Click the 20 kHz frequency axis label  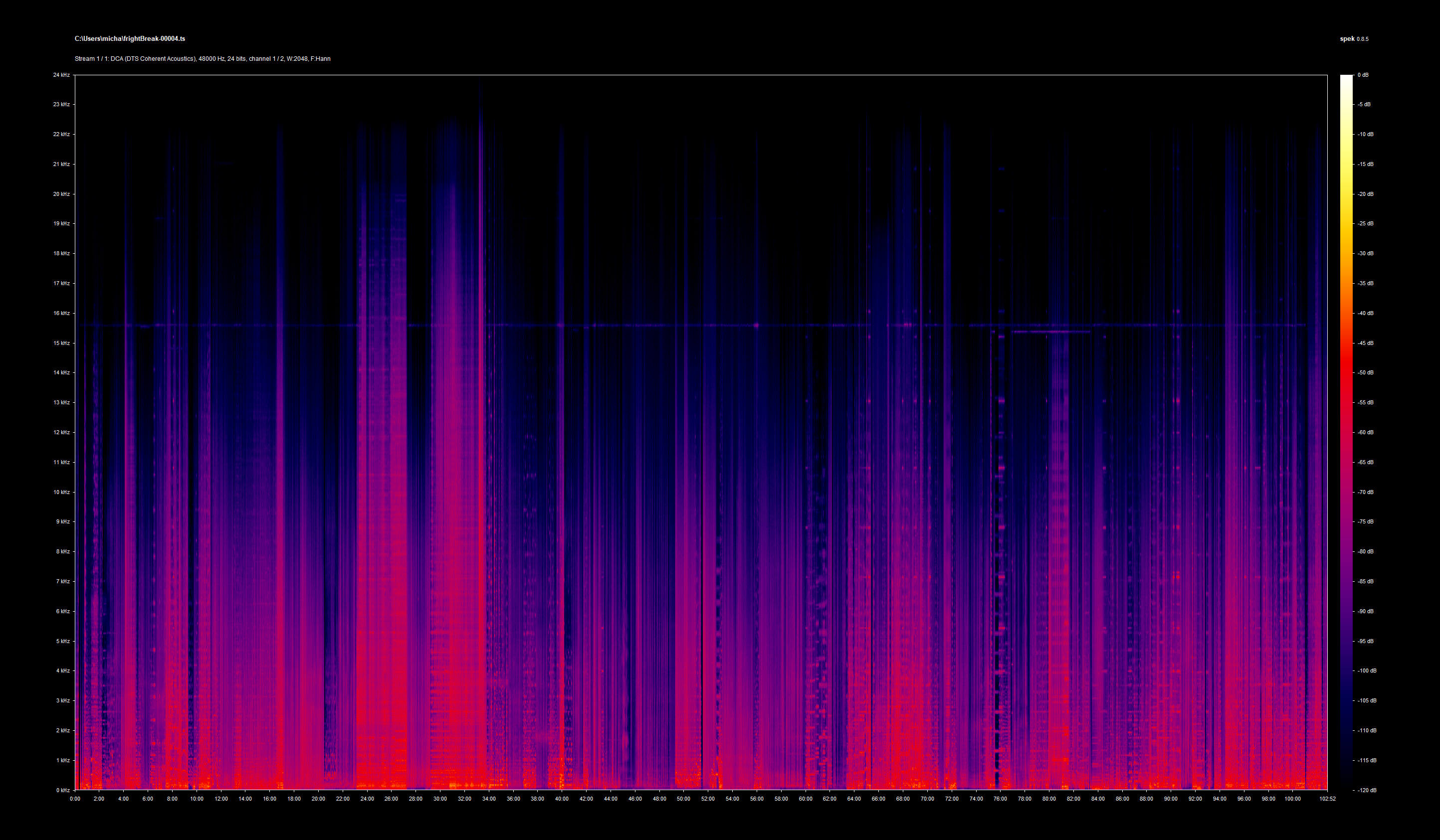61,194
